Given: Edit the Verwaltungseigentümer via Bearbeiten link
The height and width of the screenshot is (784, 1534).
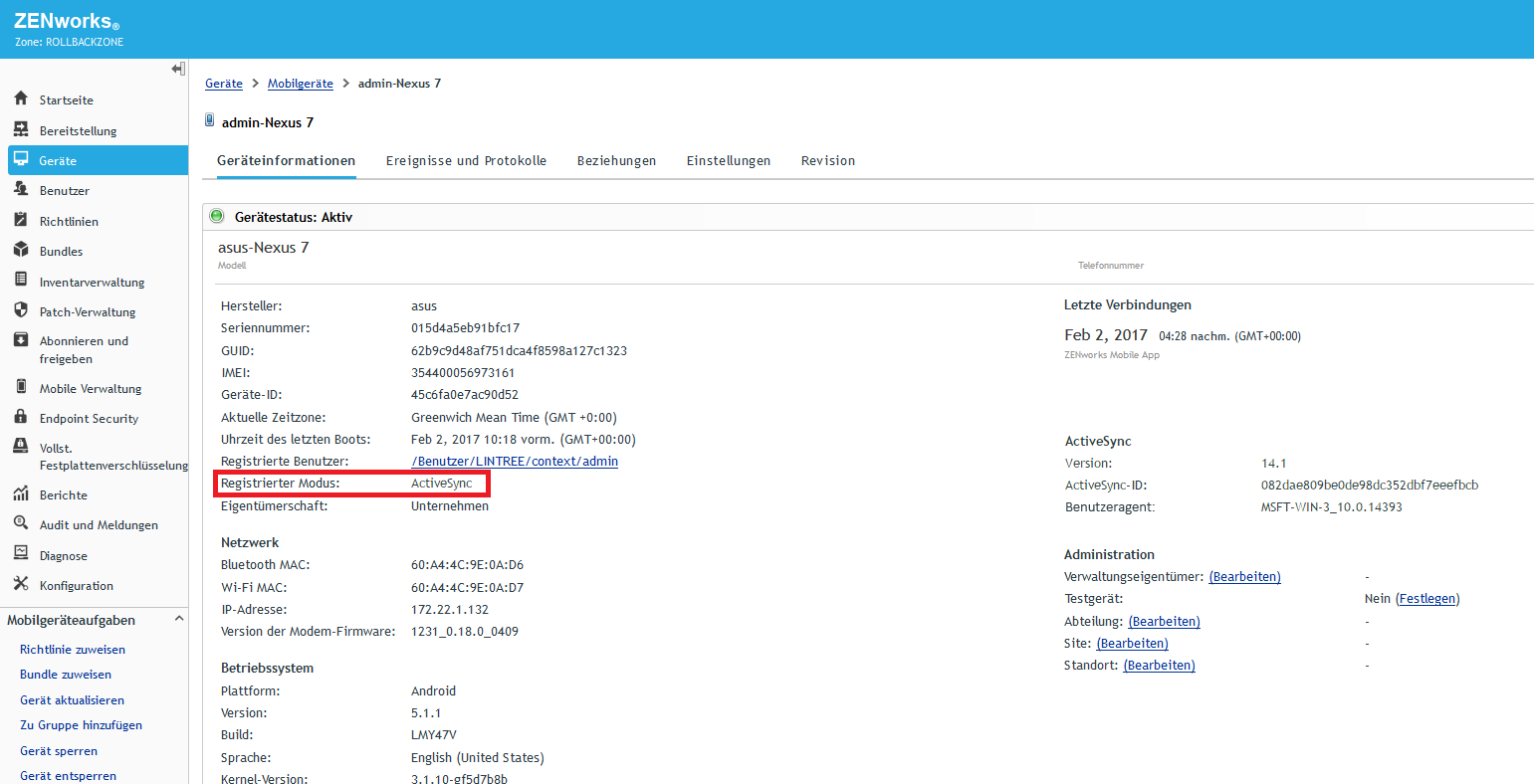Looking at the screenshot, I should pyautogui.click(x=1244, y=576).
